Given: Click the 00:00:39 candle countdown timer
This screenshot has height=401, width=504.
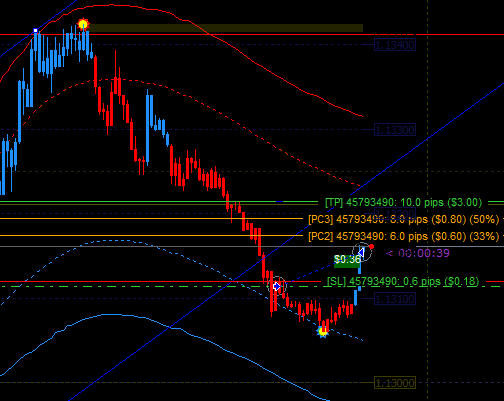Looking at the screenshot, I should click(x=424, y=253).
